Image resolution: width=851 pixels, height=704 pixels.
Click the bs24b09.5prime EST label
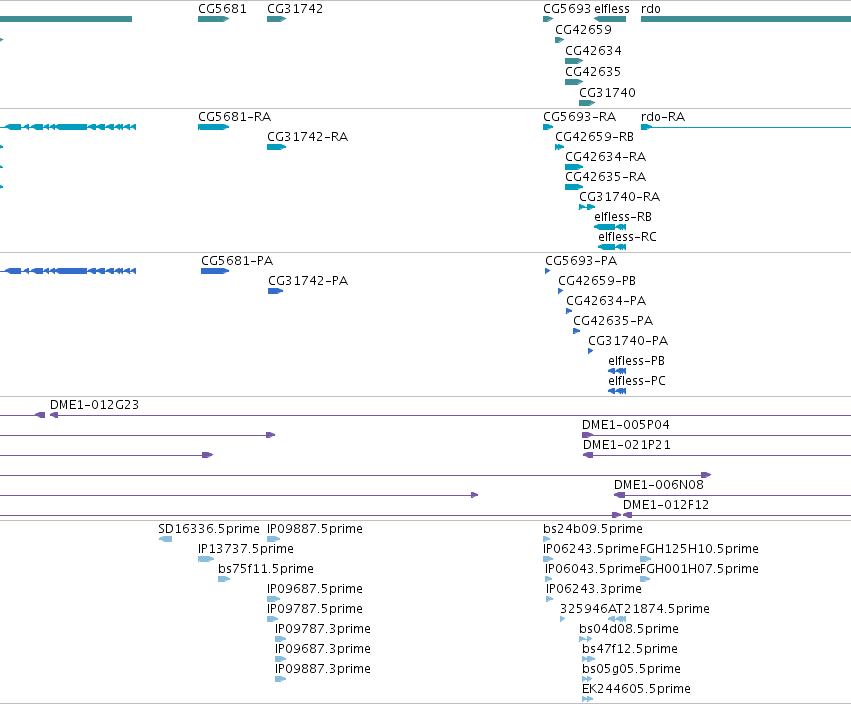(x=593, y=529)
